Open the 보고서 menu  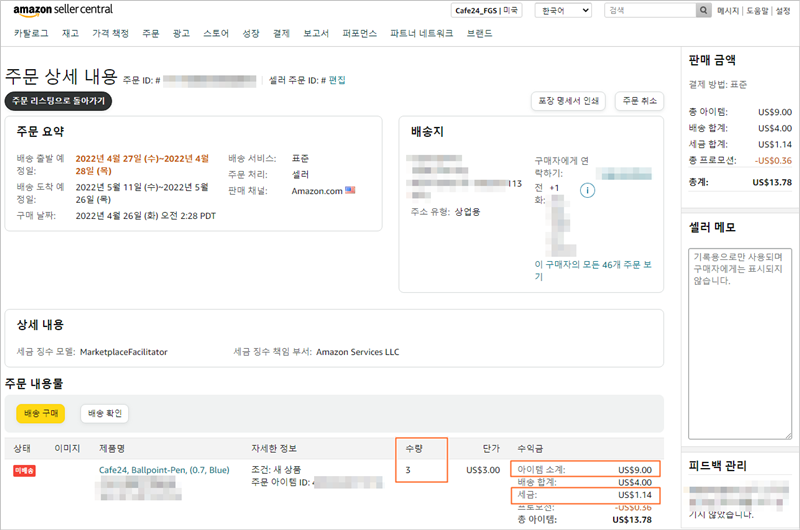point(316,34)
